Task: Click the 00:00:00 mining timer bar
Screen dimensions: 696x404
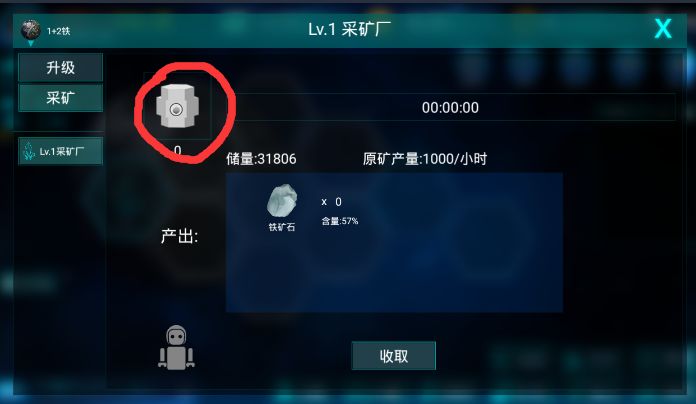Action: point(450,107)
